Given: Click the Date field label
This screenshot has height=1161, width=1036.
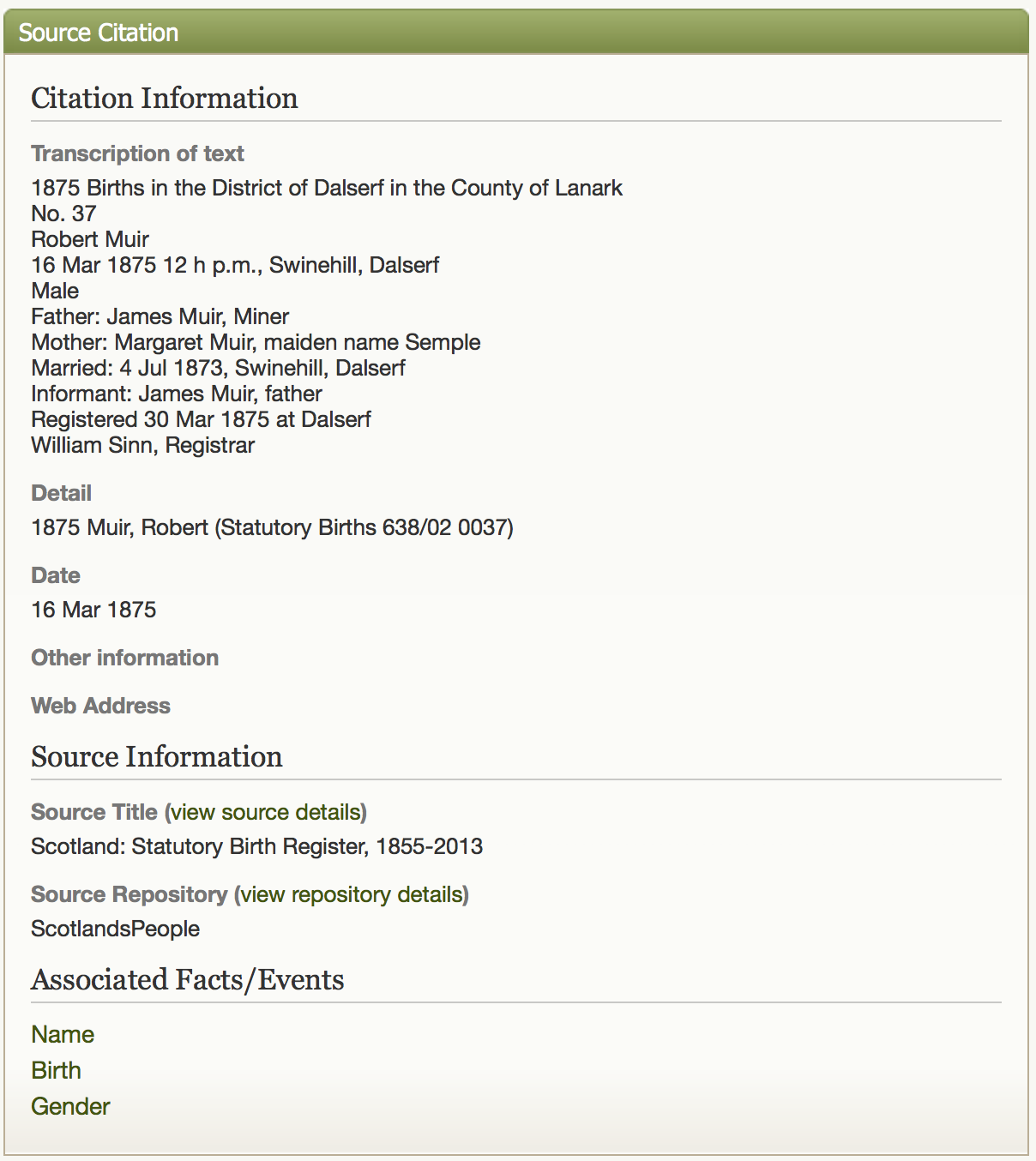Looking at the screenshot, I should tap(56, 575).
